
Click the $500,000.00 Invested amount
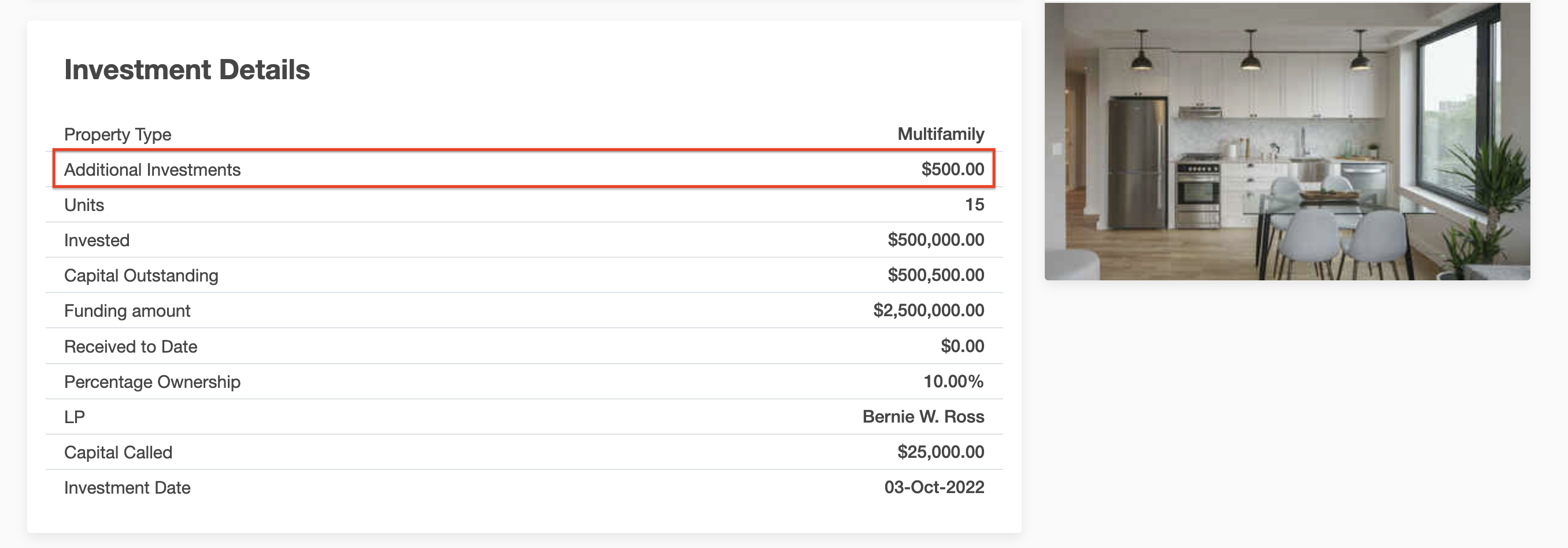click(935, 240)
